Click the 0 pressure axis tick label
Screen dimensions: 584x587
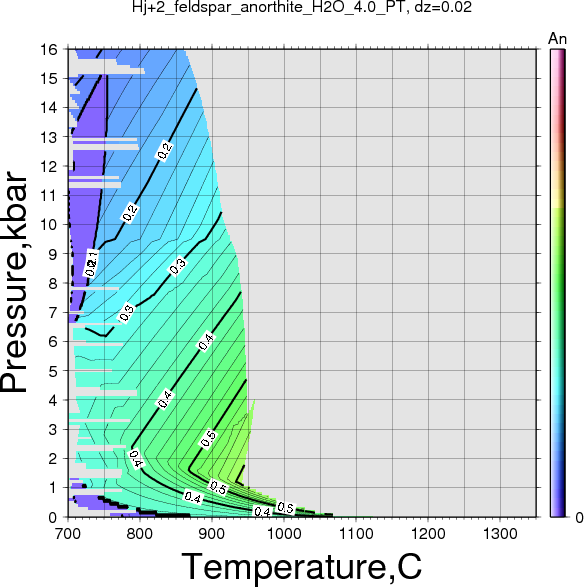[53, 518]
